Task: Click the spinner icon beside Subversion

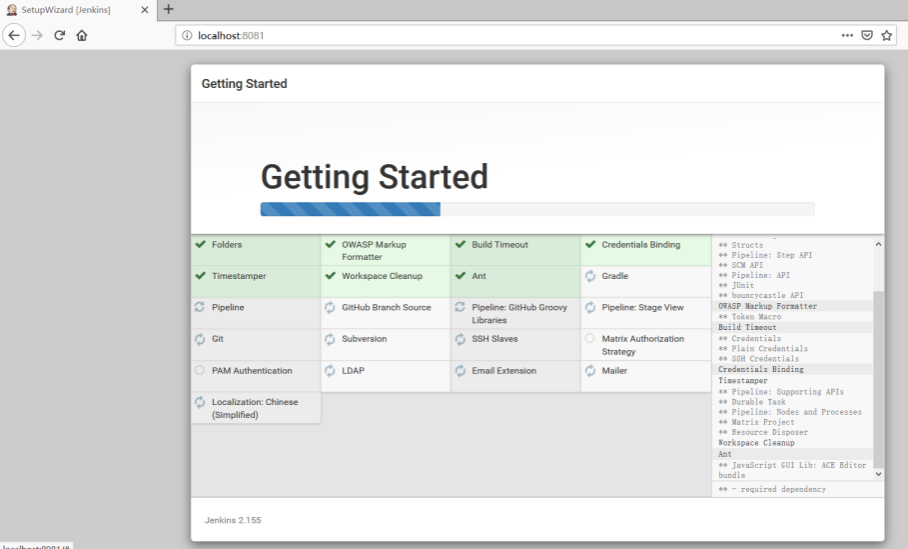Action: click(330, 339)
